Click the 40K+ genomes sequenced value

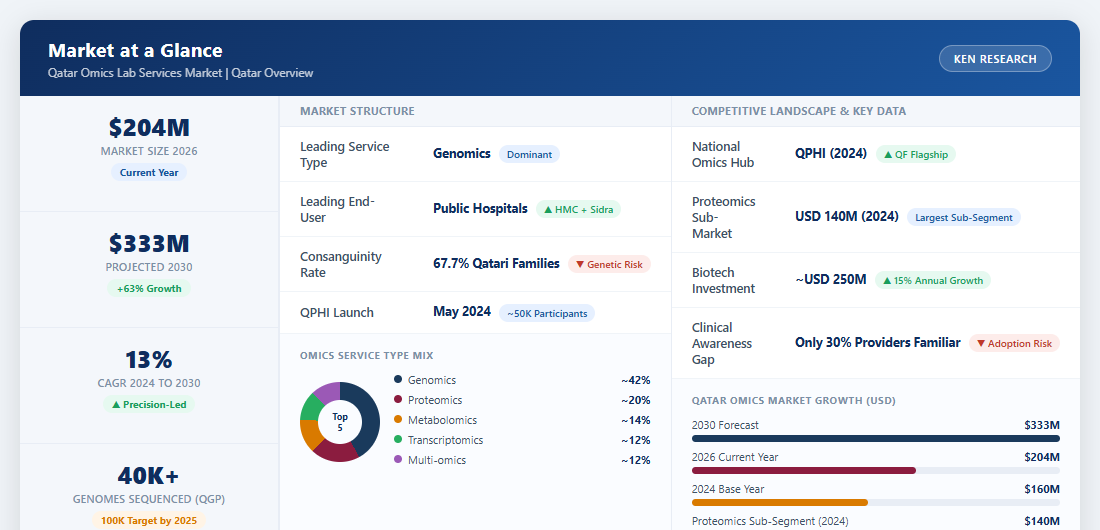(x=149, y=475)
